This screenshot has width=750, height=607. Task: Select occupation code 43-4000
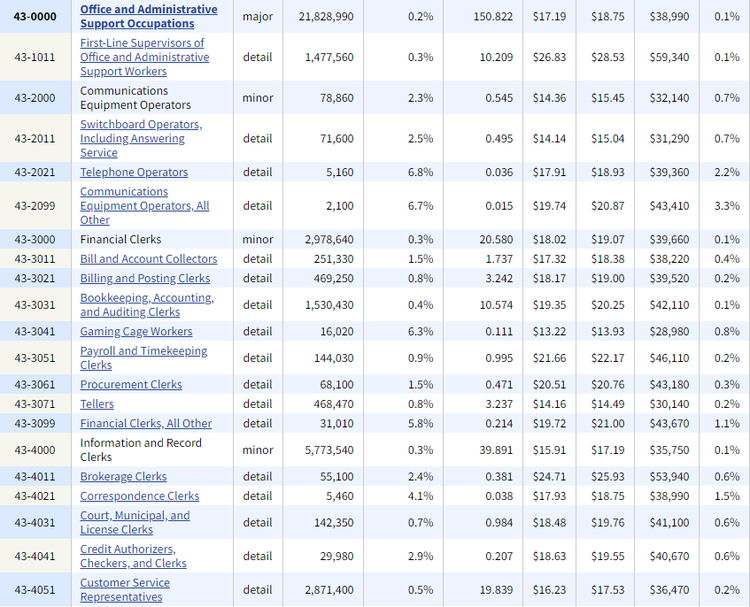coord(35,450)
